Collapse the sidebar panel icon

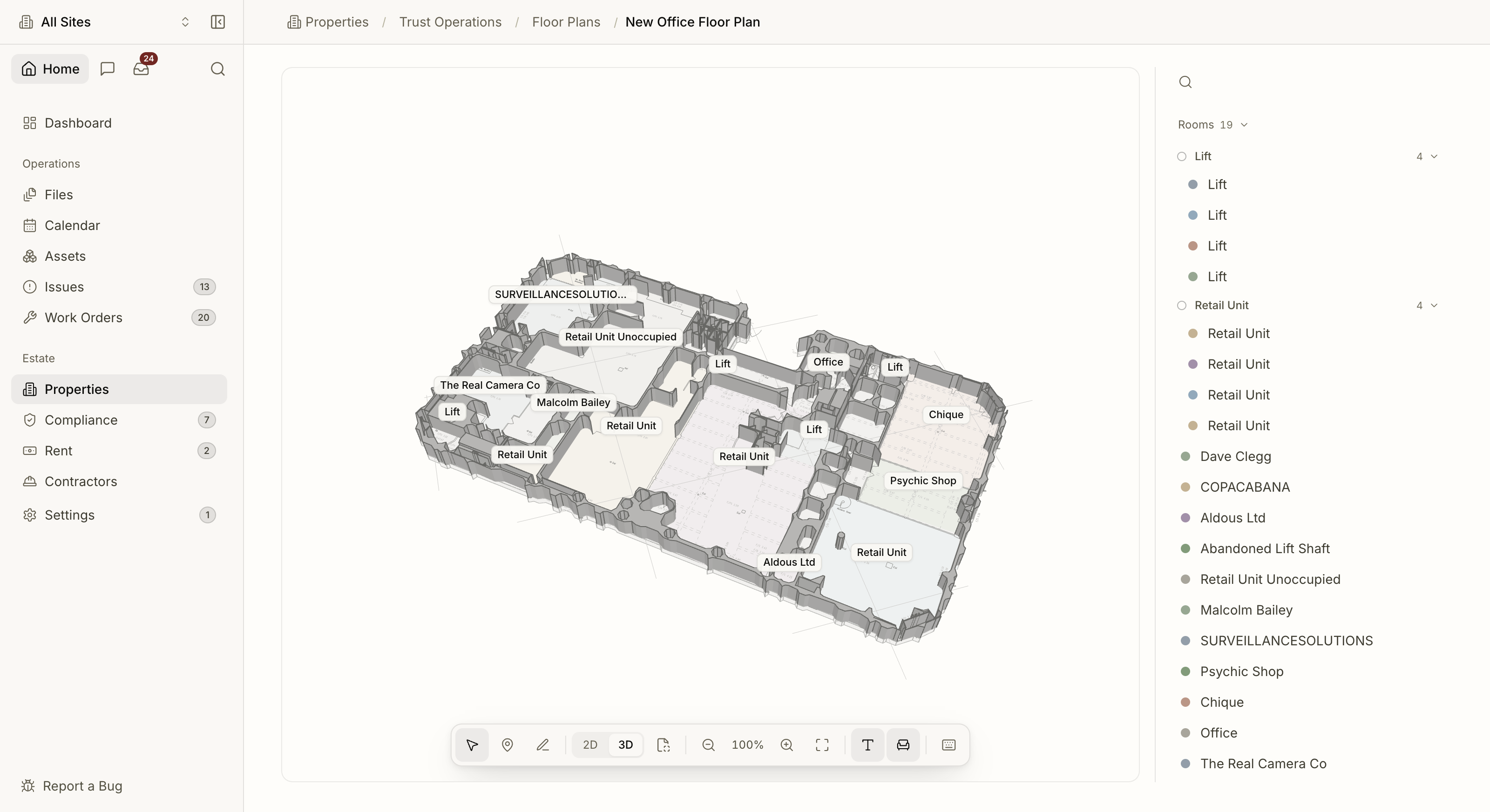pyautogui.click(x=217, y=22)
